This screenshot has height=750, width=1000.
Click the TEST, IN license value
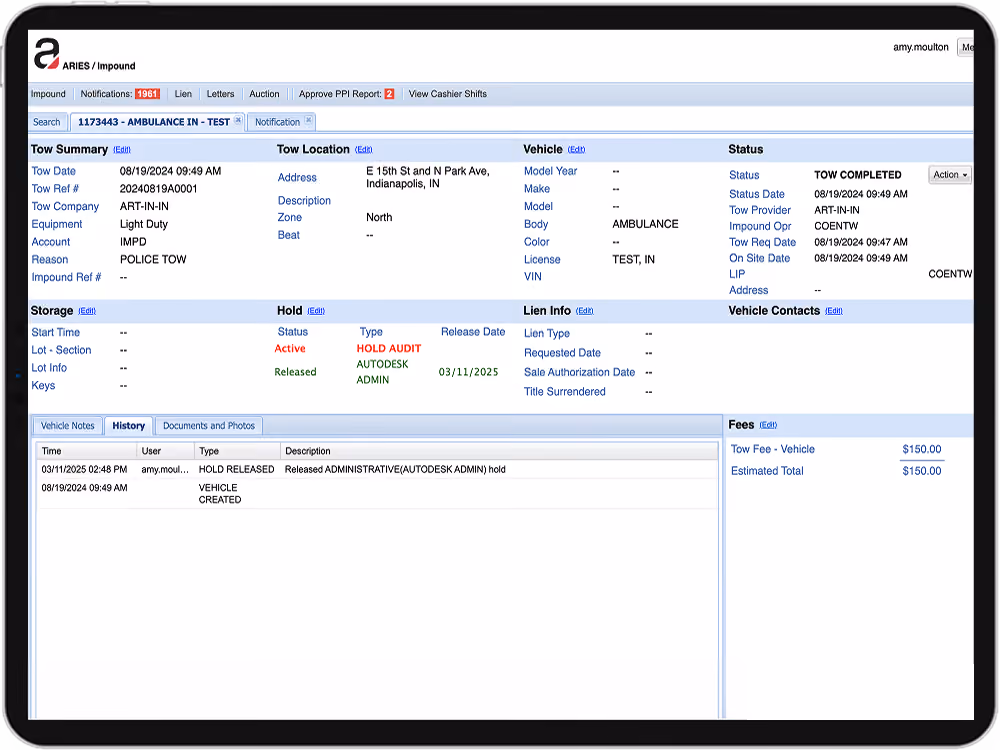click(x=633, y=260)
